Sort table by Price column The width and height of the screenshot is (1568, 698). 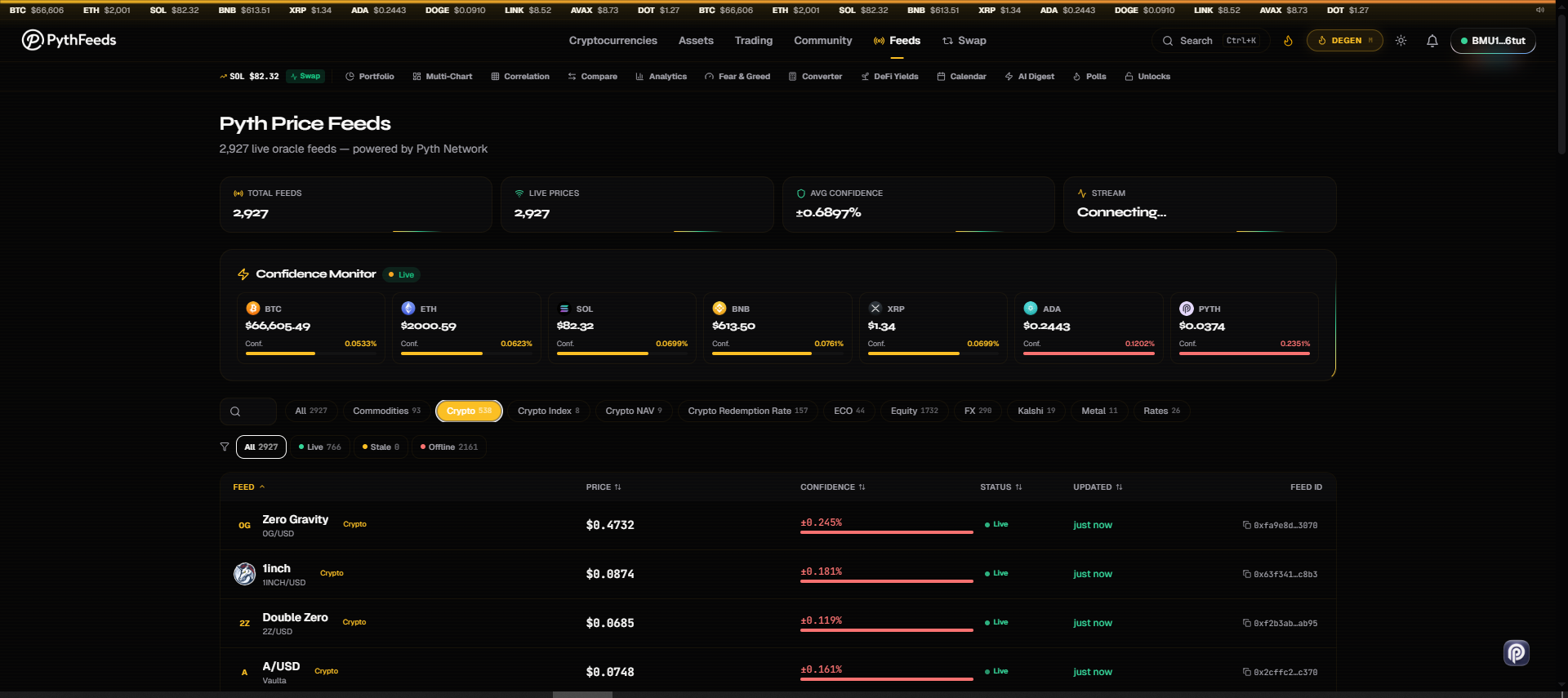point(603,487)
